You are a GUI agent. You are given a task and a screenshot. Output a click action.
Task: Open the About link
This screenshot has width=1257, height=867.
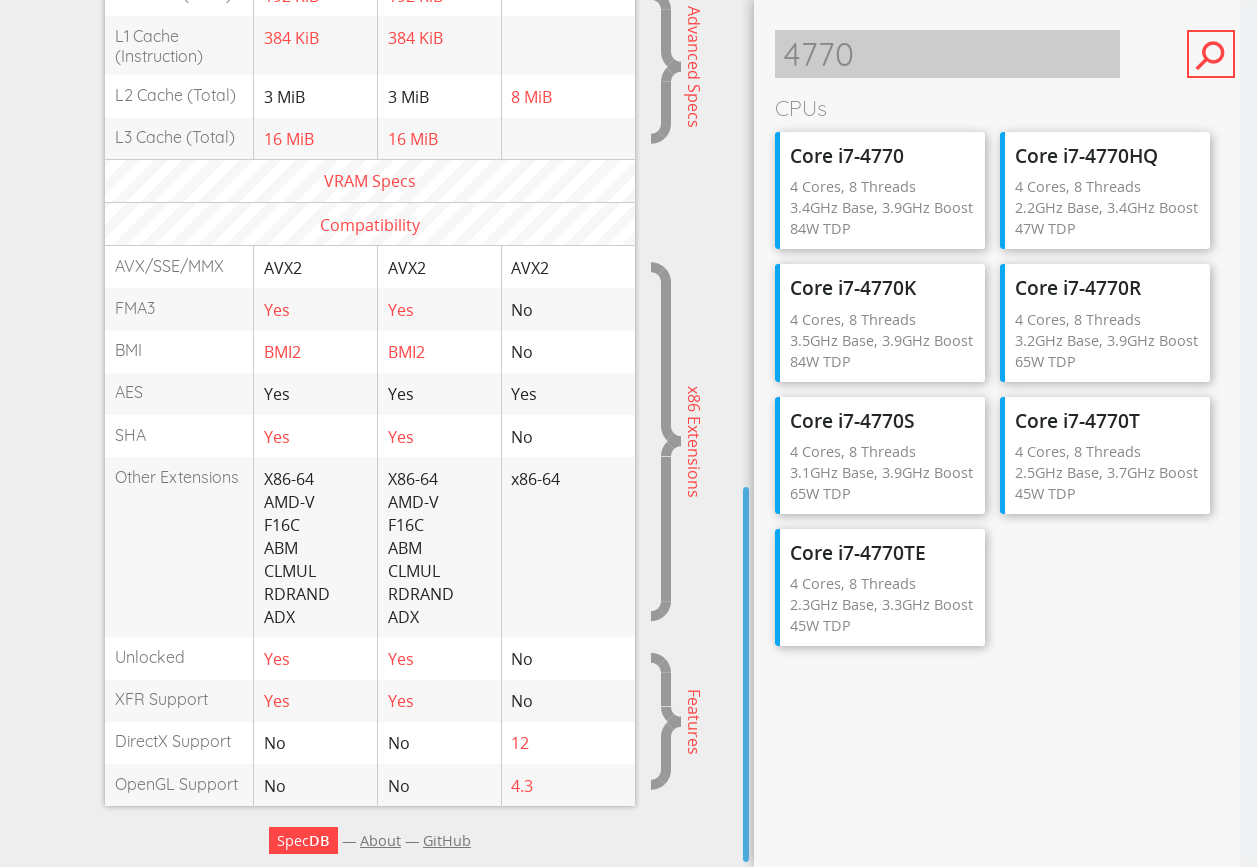(380, 841)
